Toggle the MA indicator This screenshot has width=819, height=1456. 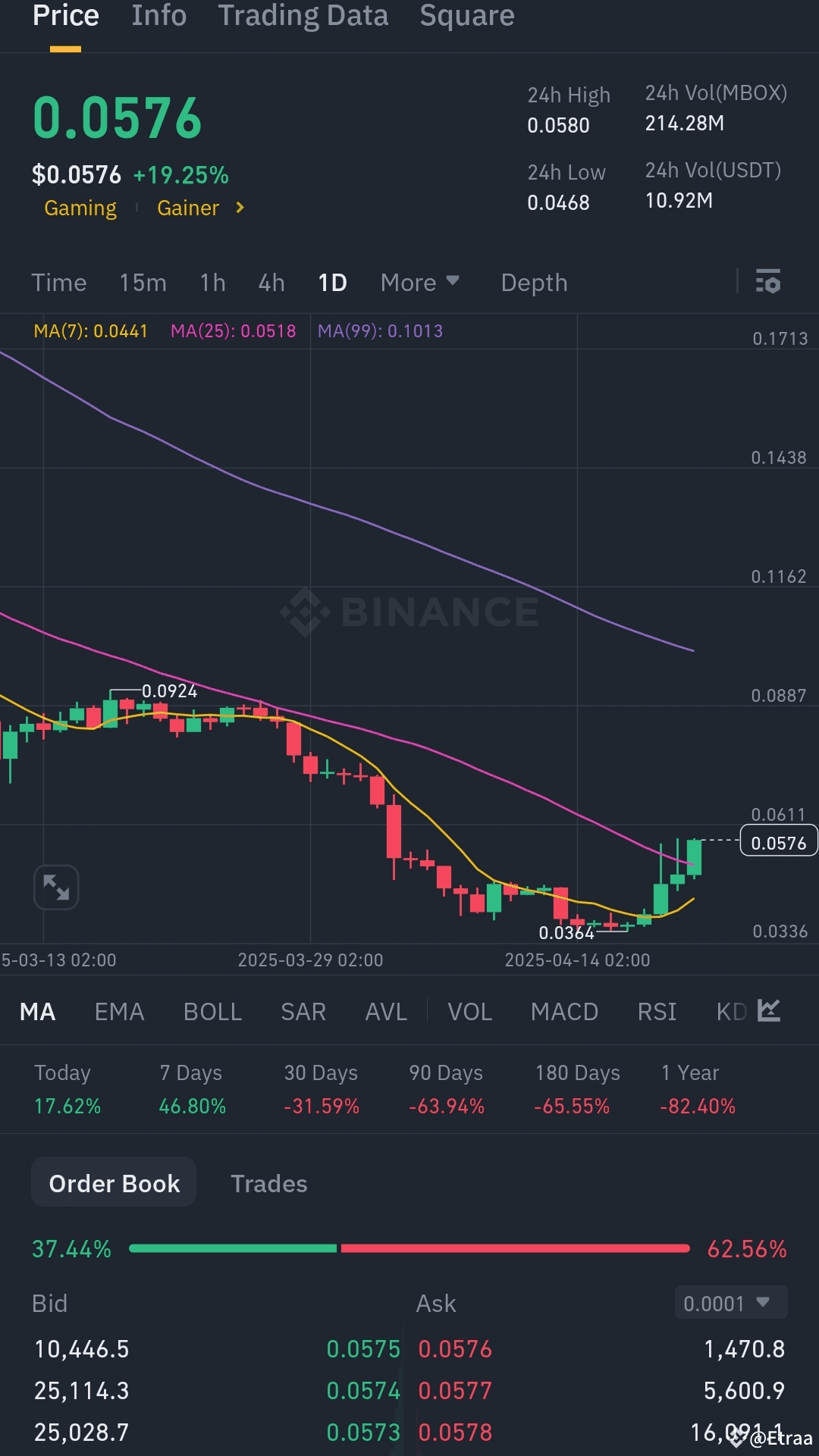(x=38, y=1012)
